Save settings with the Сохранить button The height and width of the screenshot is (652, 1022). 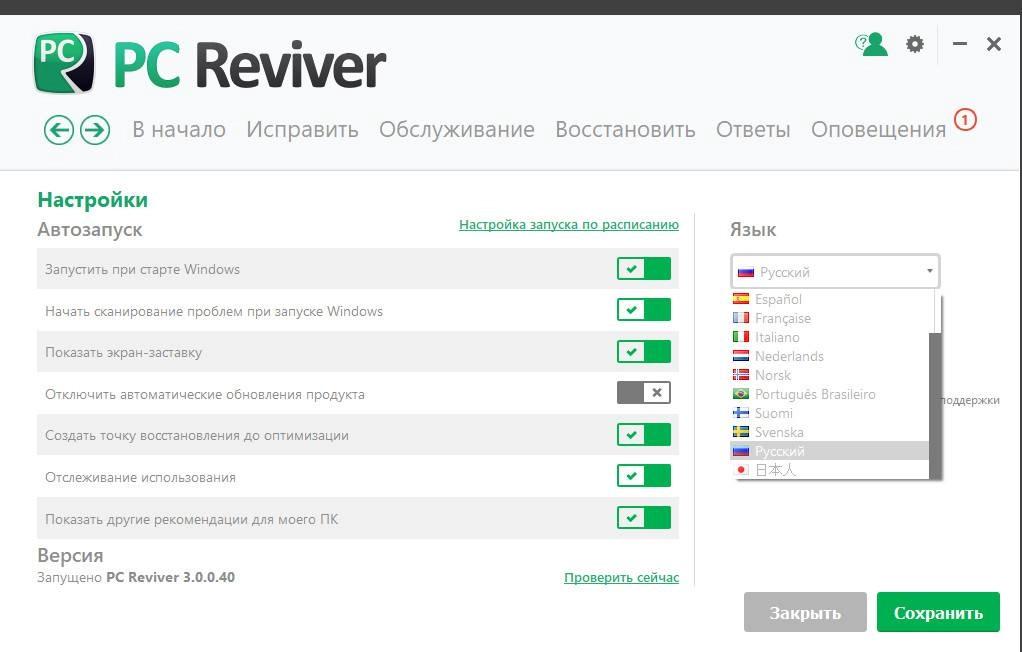[x=938, y=612]
